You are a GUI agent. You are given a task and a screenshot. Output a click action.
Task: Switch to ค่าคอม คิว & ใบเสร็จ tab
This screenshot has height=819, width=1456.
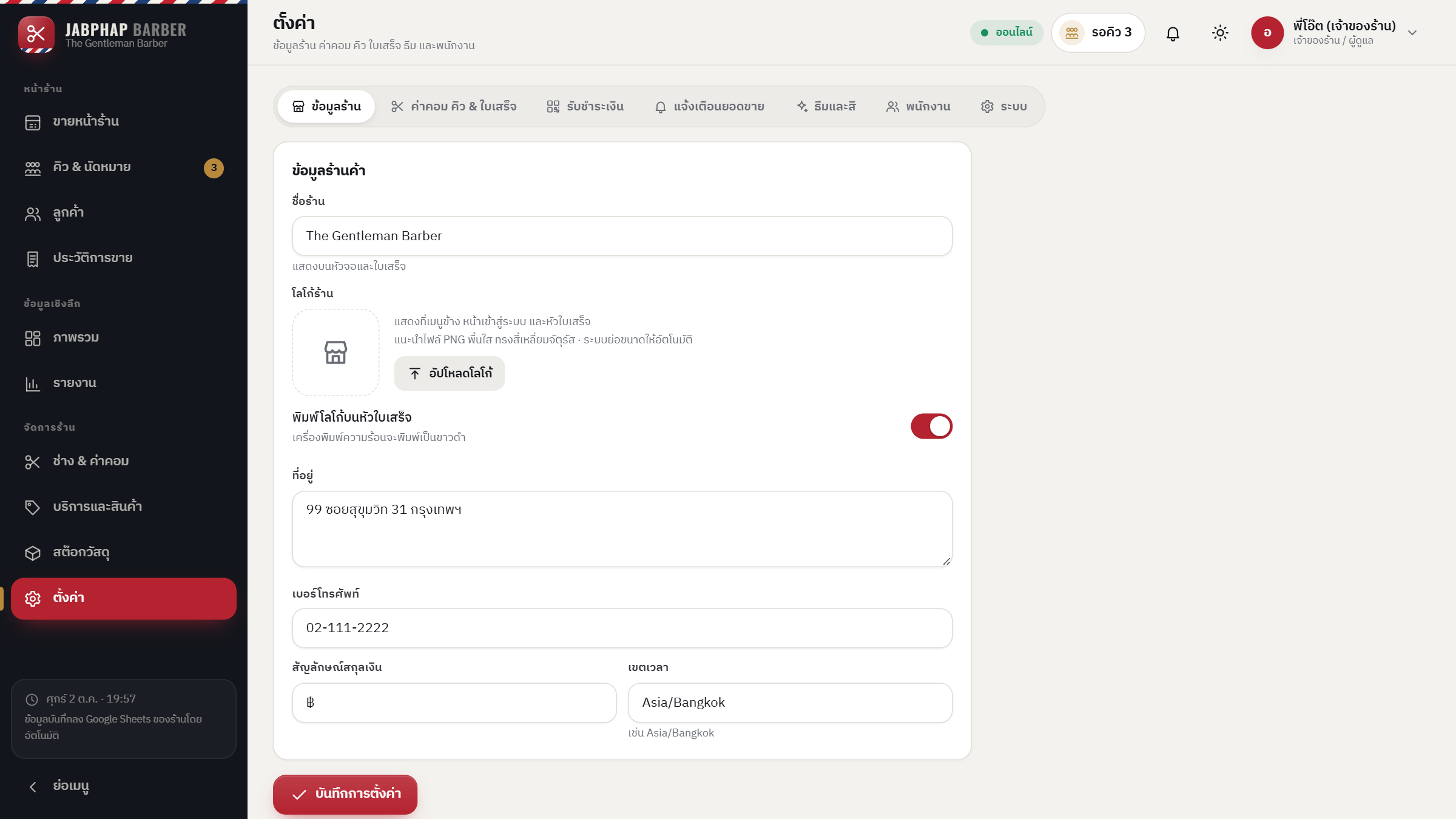[x=454, y=107]
